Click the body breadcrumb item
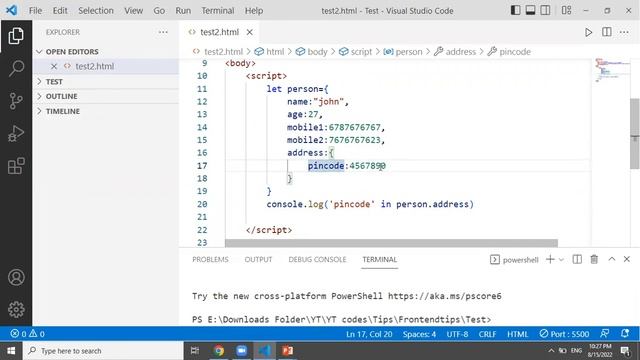Image resolution: width=640 pixels, height=360 pixels. pyautogui.click(x=312, y=52)
